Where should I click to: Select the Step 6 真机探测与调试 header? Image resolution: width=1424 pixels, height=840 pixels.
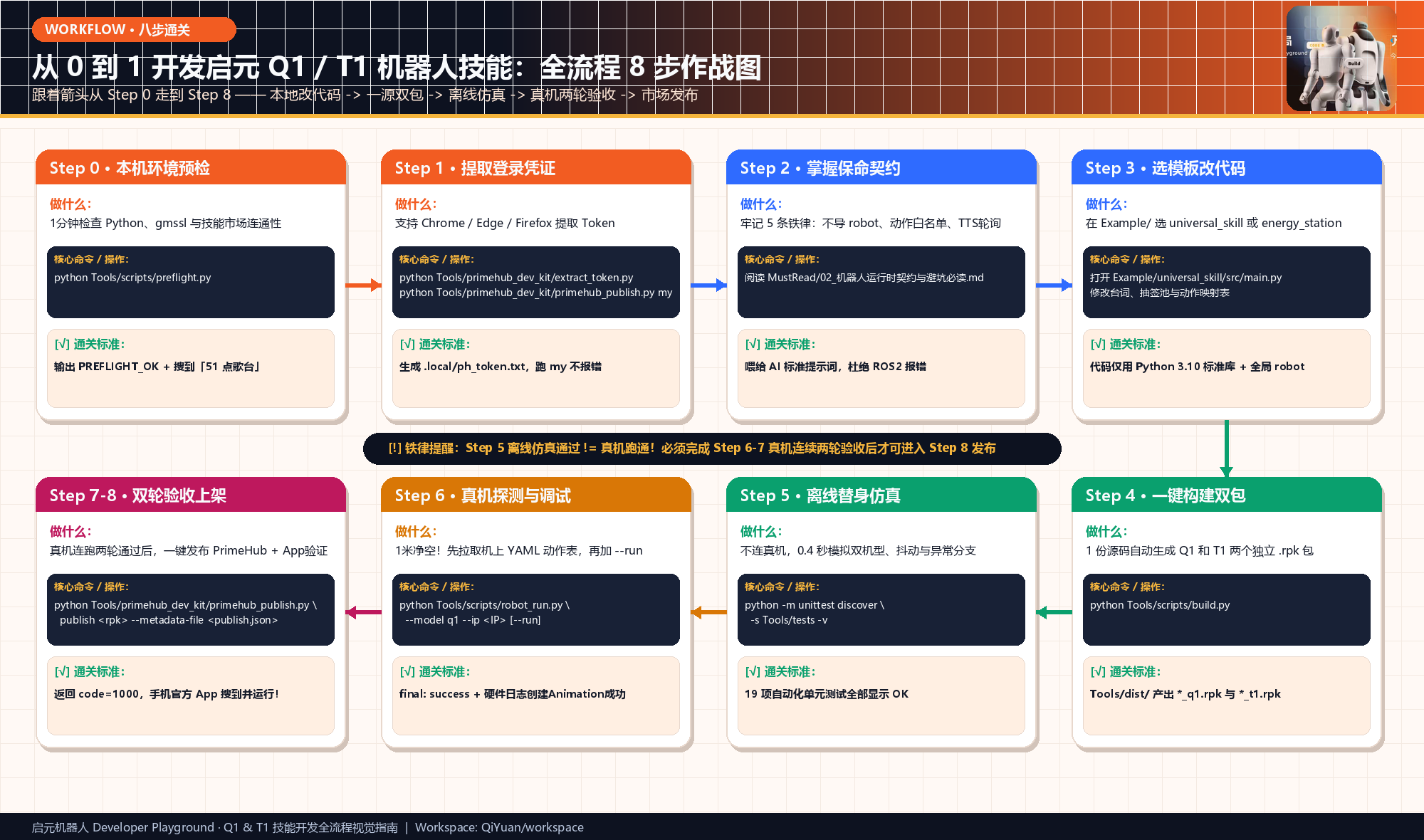click(x=536, y=495)
